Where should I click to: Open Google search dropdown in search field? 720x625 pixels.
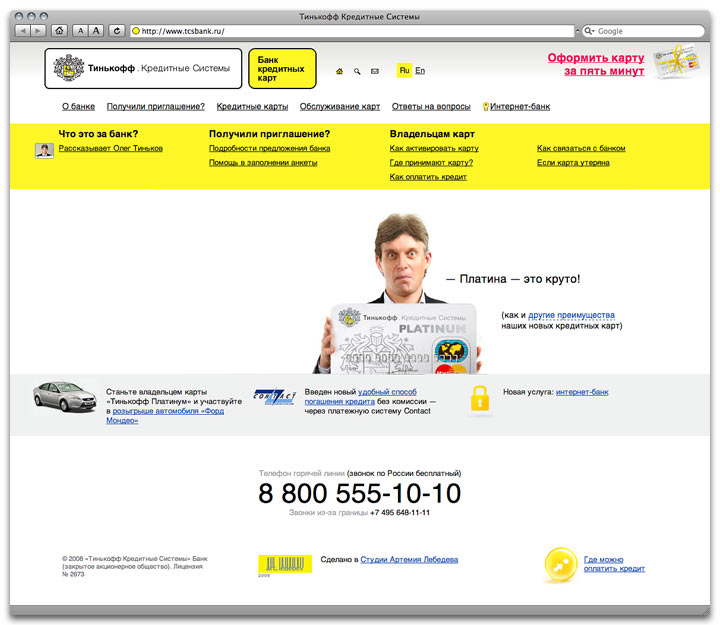(x=589, y=31)
